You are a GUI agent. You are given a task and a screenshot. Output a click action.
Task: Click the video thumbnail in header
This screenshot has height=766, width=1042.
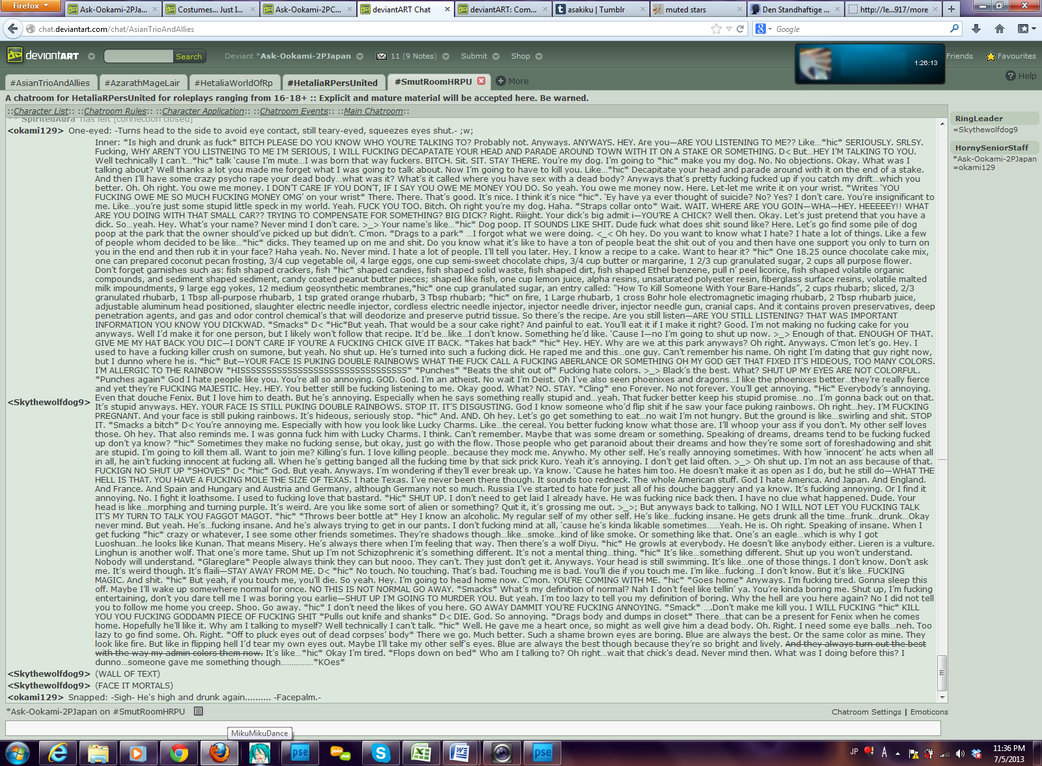pos(869,64)
